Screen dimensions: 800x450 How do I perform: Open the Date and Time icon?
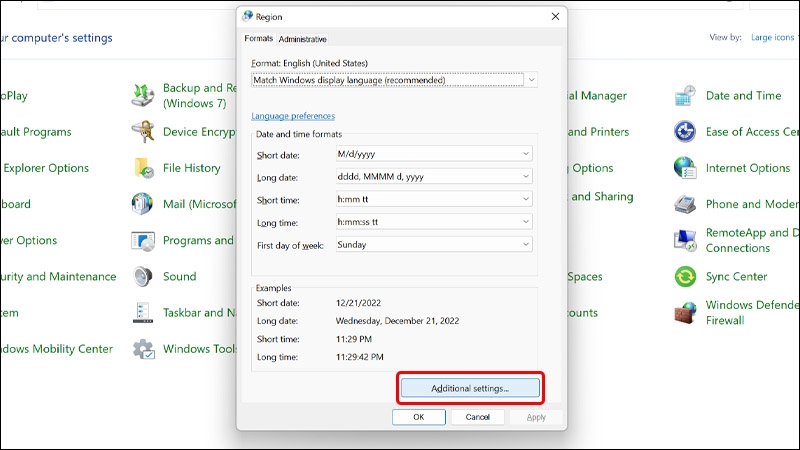tap(685, 96)
